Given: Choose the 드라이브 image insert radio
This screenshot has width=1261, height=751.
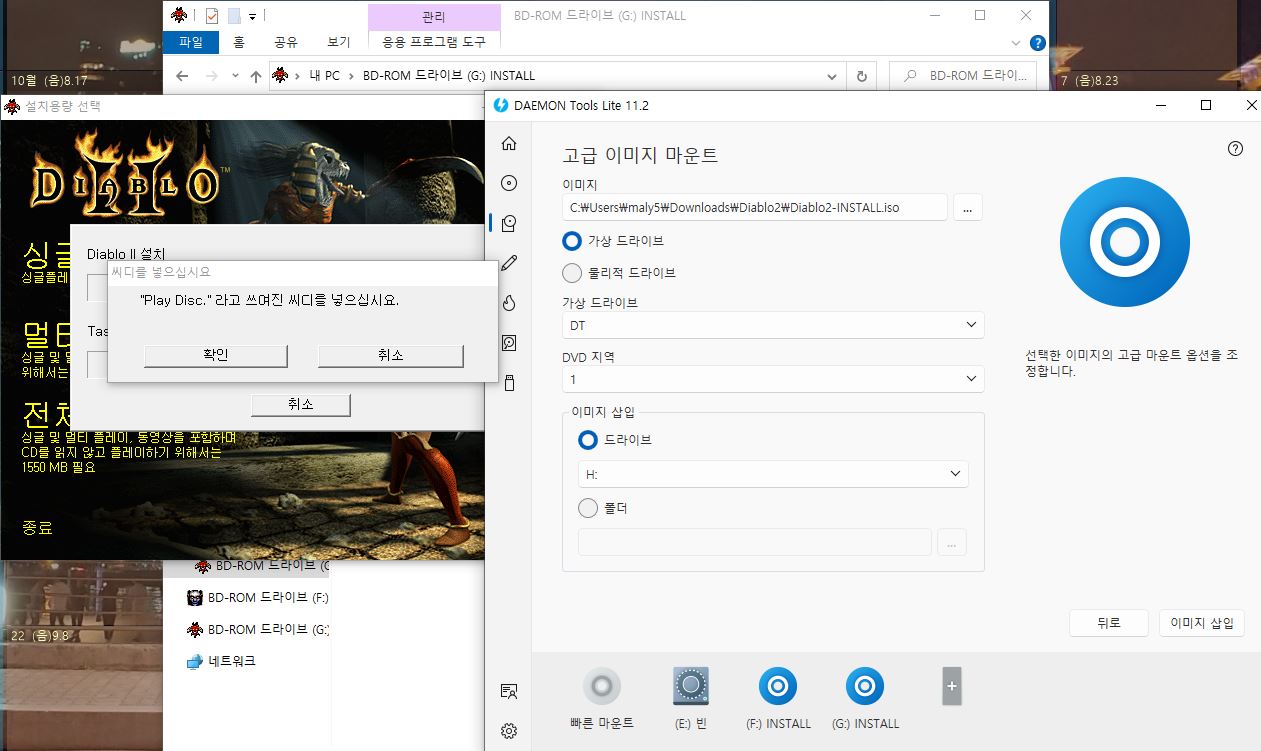Looking at the screenshot, I should coord(588,440).
